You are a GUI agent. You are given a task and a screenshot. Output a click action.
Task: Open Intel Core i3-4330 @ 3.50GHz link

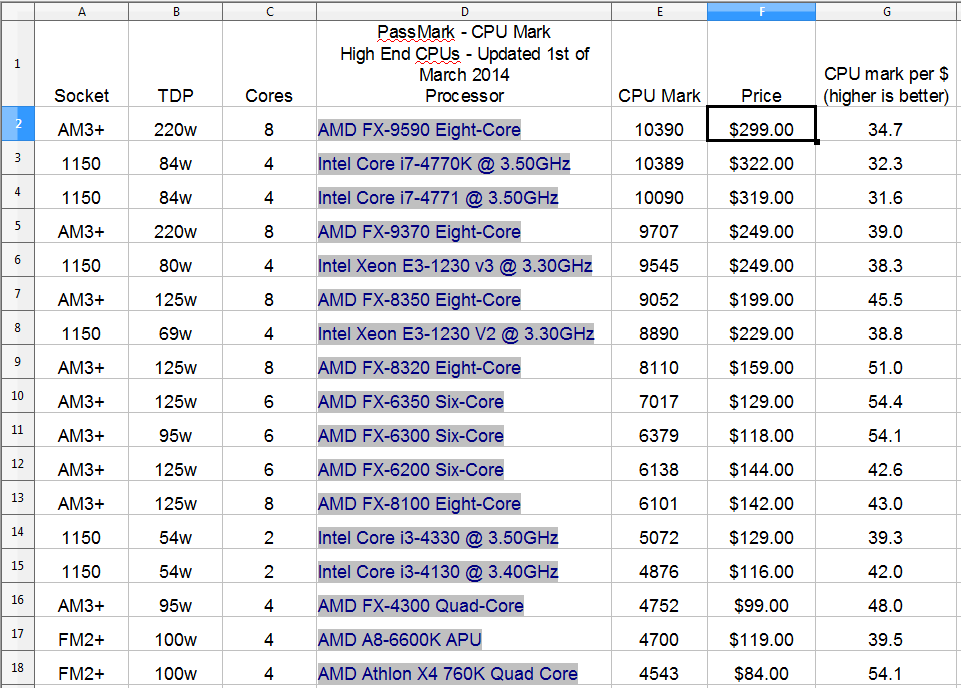[438, 537]
